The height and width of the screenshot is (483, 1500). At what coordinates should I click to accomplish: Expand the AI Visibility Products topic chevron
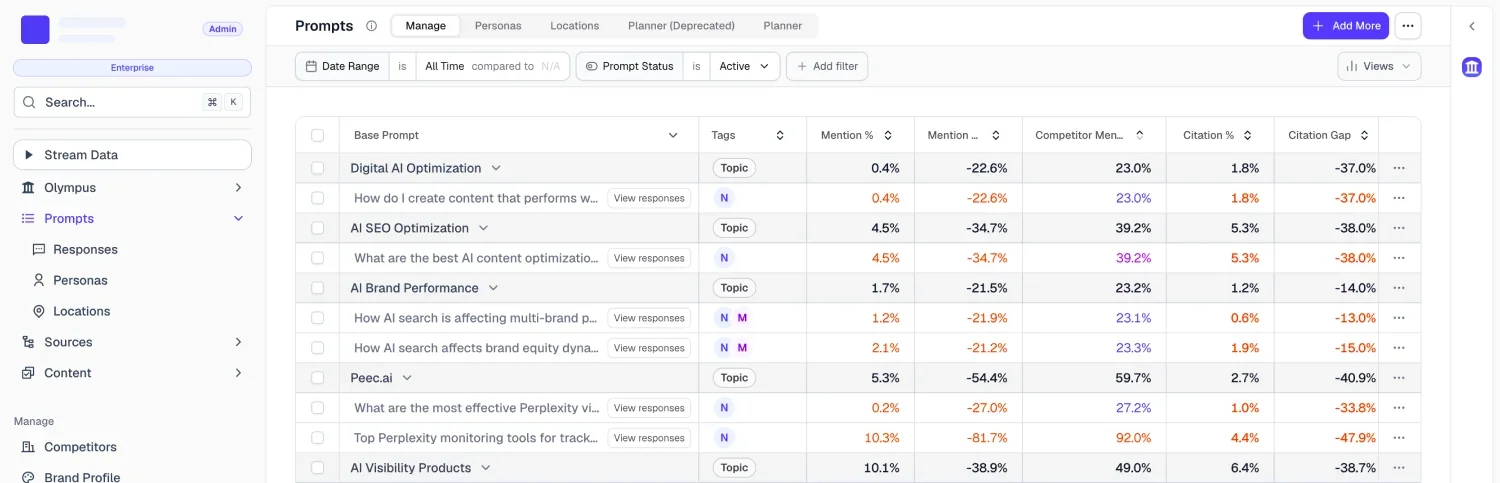486,468
